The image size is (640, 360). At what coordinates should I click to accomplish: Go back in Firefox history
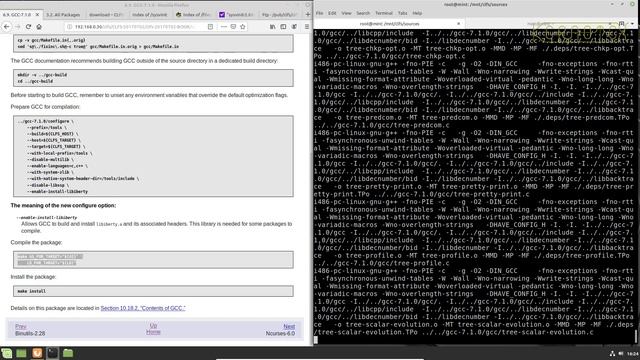pyautogui.click(x=7, y=27)
